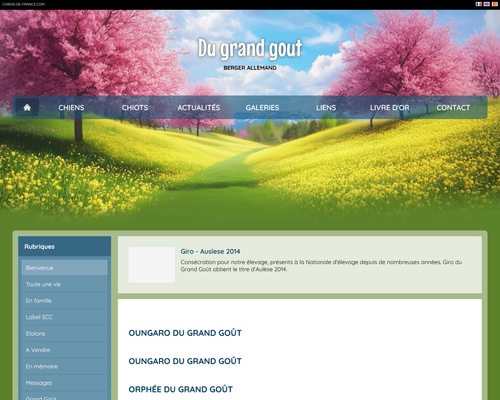The width and height of the screenshot is (500, 400).
Task: Open the Toute une vie rubrique
Action: coord(65,284)
